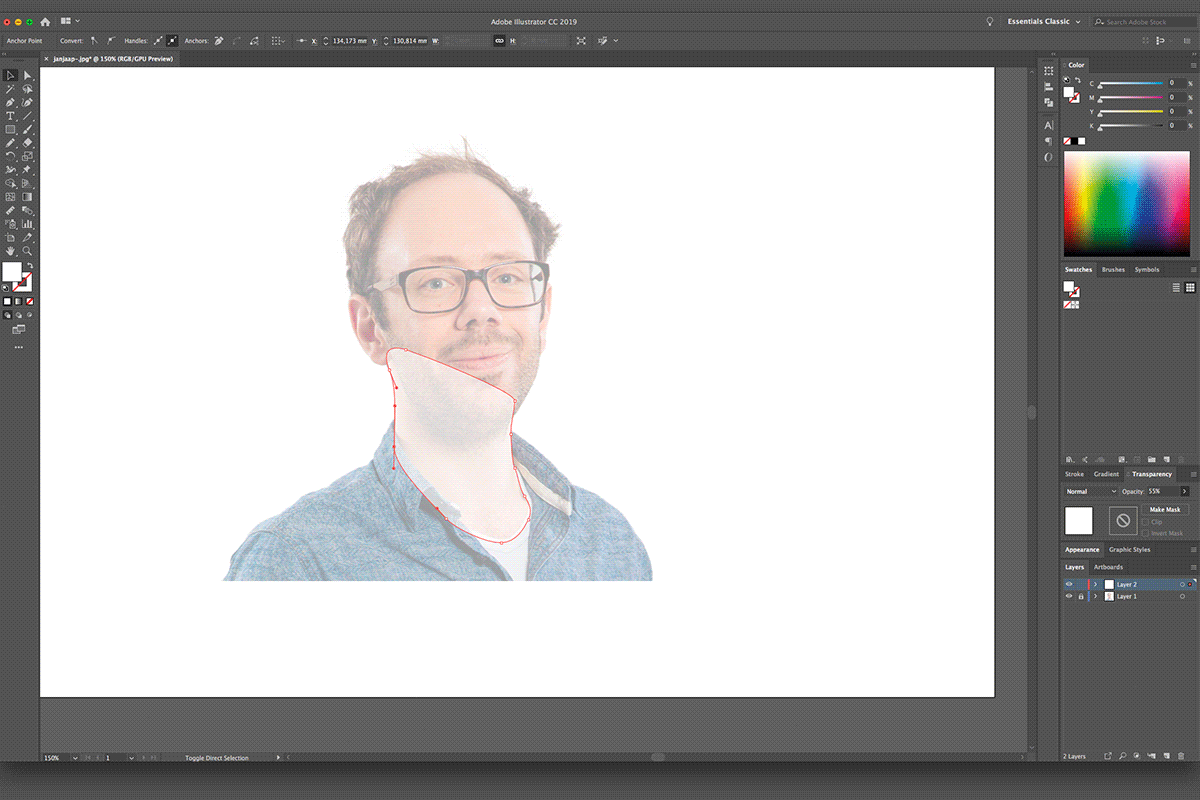
Task: Select the Rotate tool
Action: coord(10,156)
